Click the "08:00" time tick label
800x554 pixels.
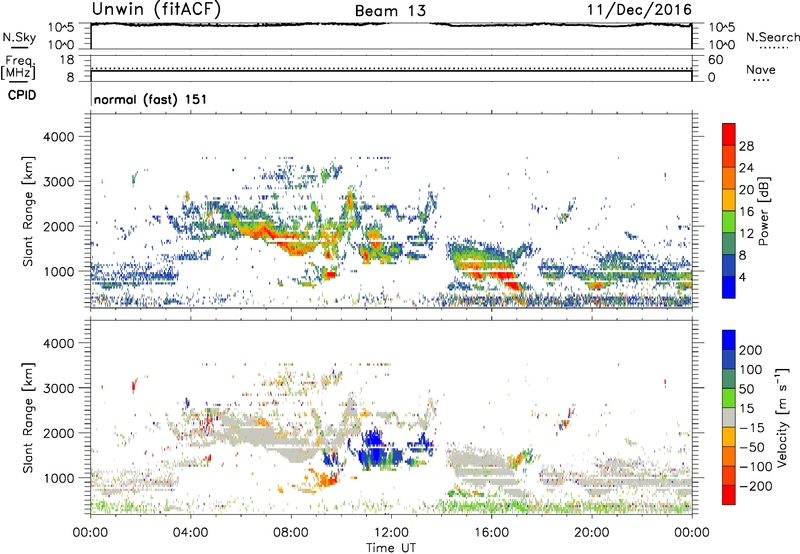[291, 533]
